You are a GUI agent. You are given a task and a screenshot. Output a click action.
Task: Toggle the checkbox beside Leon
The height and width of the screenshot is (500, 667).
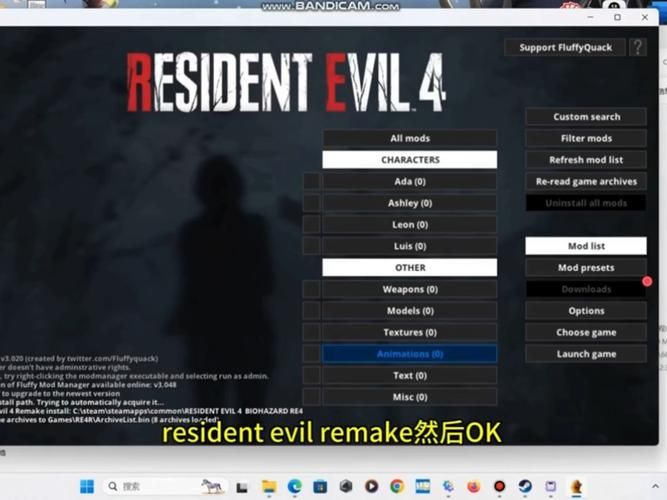pyautogui.click(x=312, y=225)
